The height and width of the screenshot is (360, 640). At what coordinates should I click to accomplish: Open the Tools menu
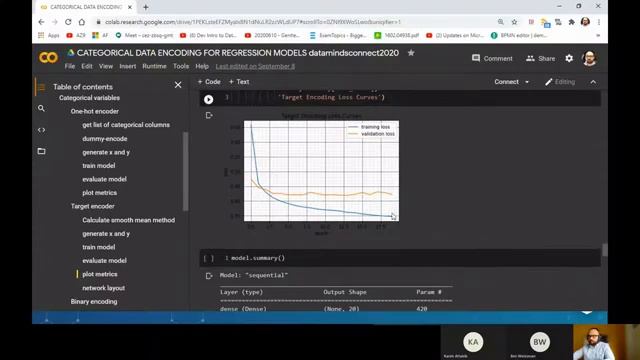pos(181,66)
